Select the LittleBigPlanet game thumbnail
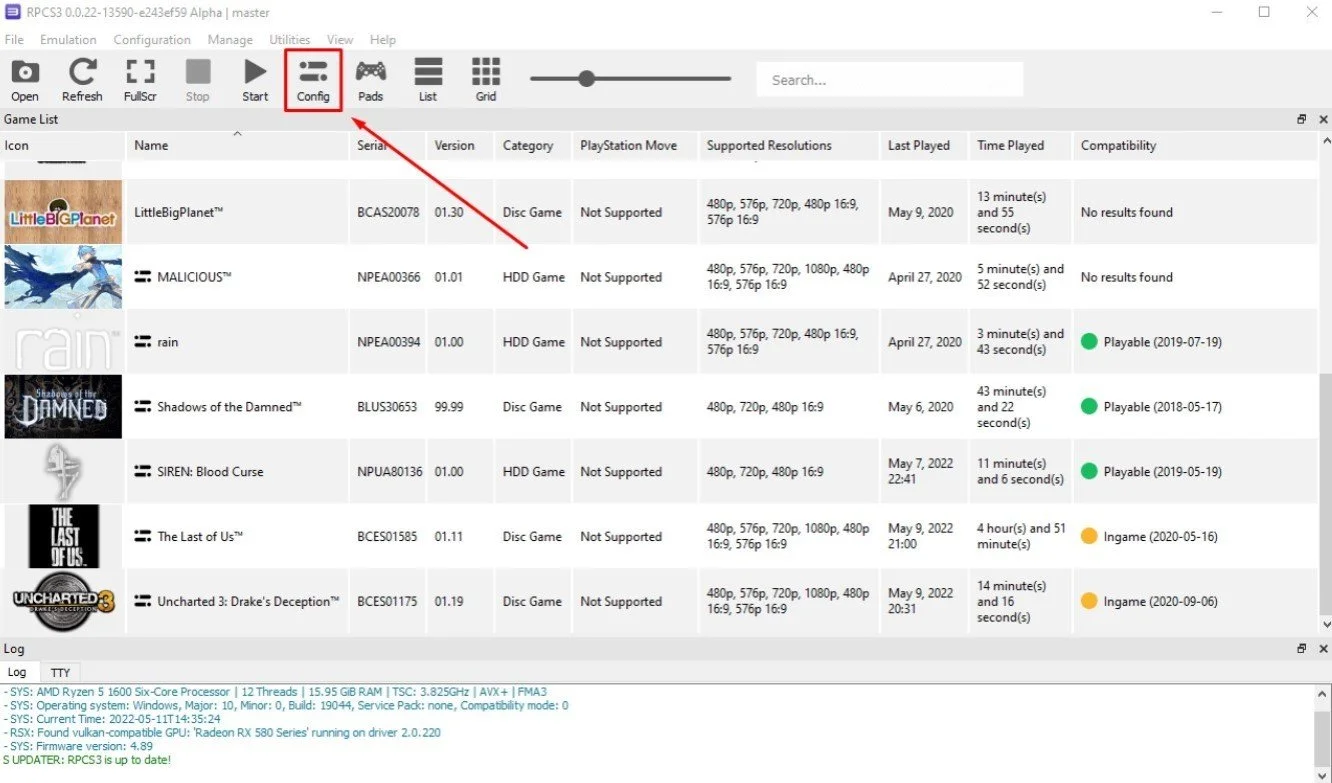Viewport: 1332px width, 783px height. click(63, 212)
